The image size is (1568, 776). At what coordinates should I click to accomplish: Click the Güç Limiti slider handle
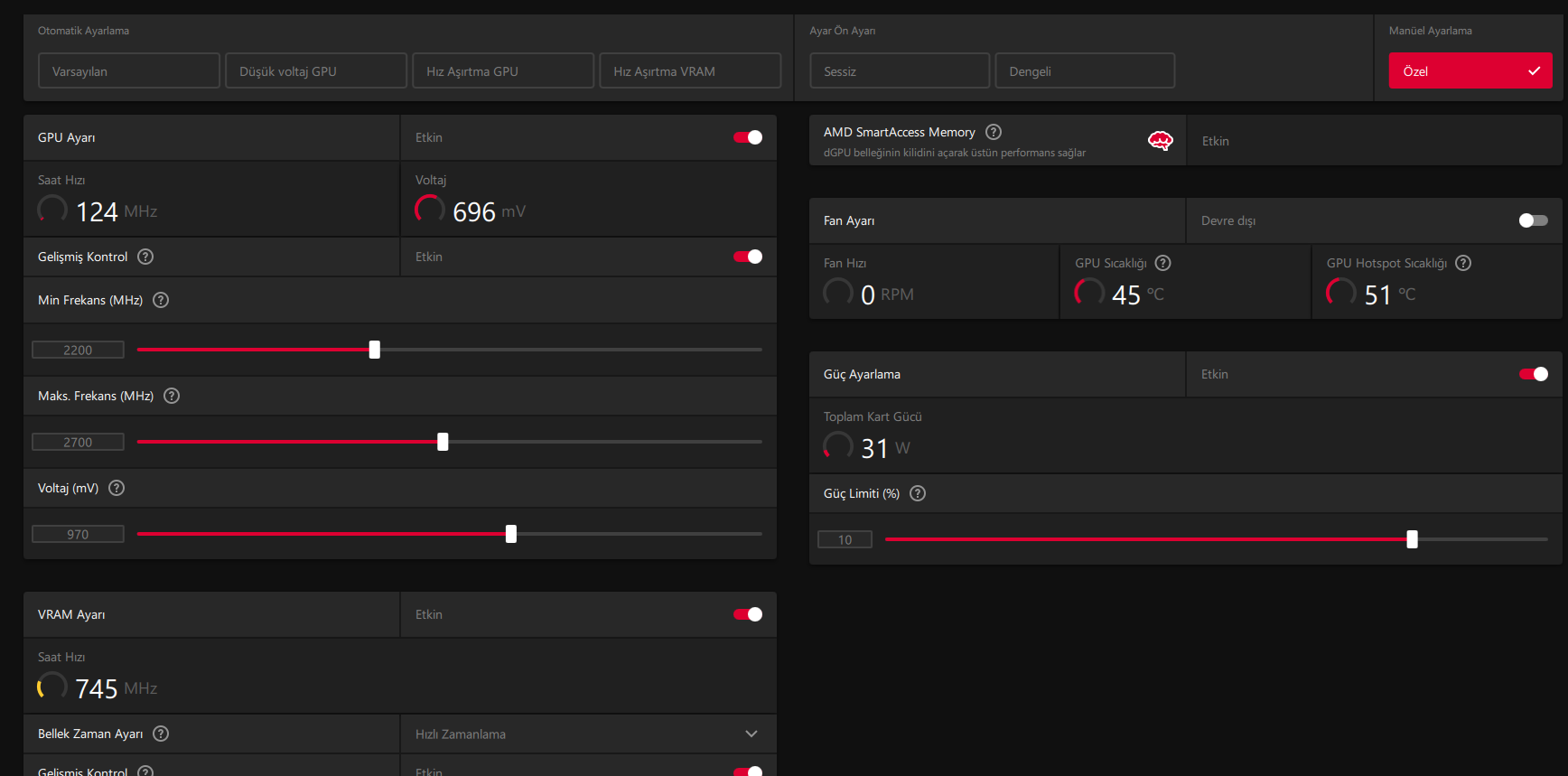(1412, 539)
